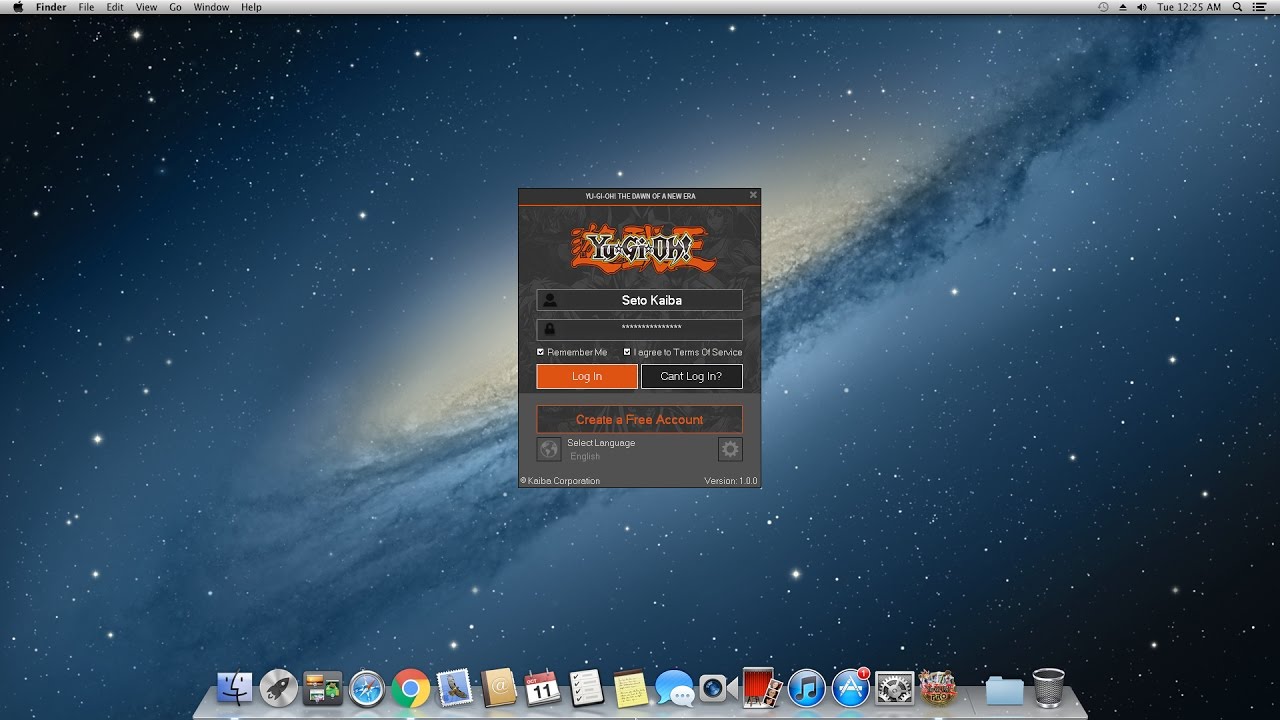Image resolution: width=1280 pixels, height=720 pixels.
Task: Open Google Chrome from the dock
Action: tap(411, 688)
